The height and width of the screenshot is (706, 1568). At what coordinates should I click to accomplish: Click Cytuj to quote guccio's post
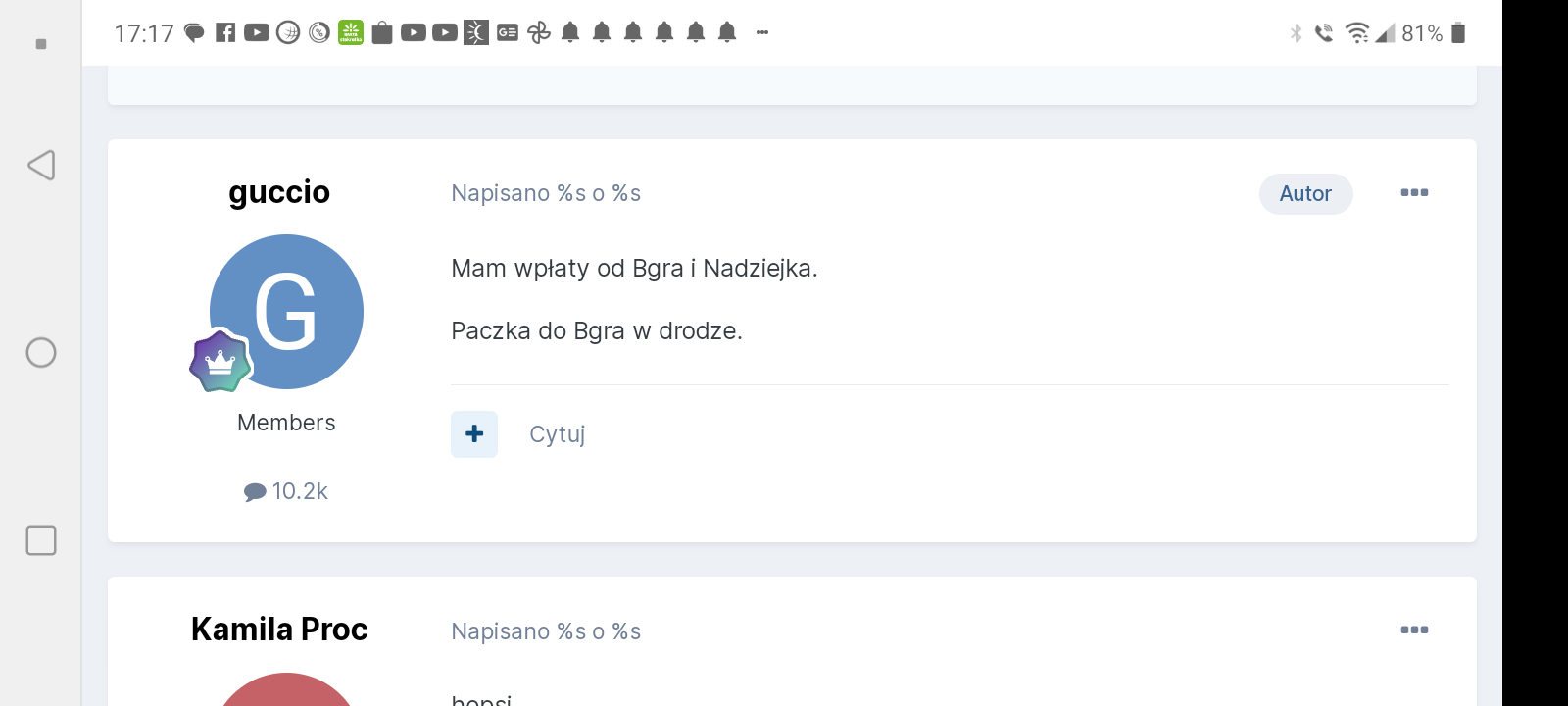pos(557,434)
